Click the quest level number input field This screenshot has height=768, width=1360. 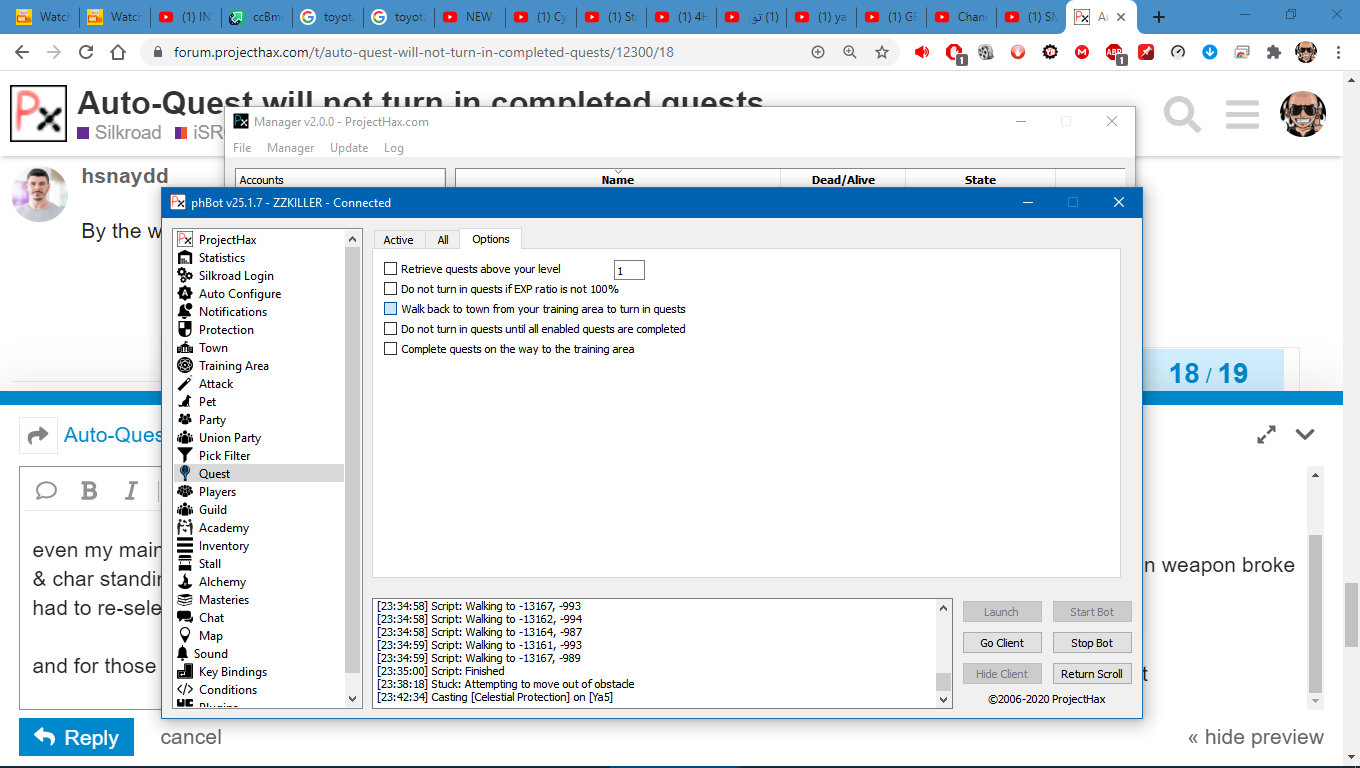point(629,270)
